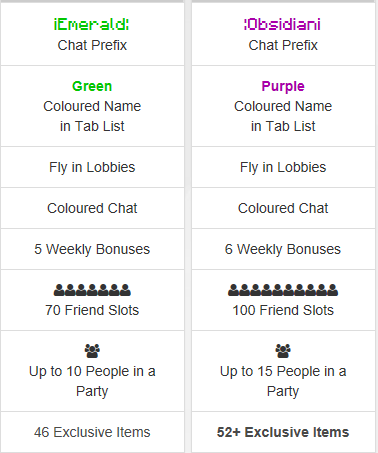Viewport: 378px width, 453px height.
Task: Click the 70 Friend Slots people icons
Action: (92, 290)
